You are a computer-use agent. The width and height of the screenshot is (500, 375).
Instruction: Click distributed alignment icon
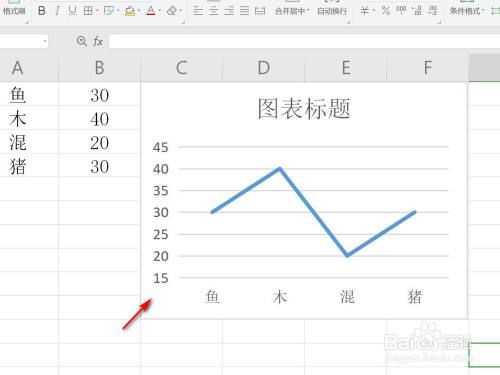pos(260,11)
